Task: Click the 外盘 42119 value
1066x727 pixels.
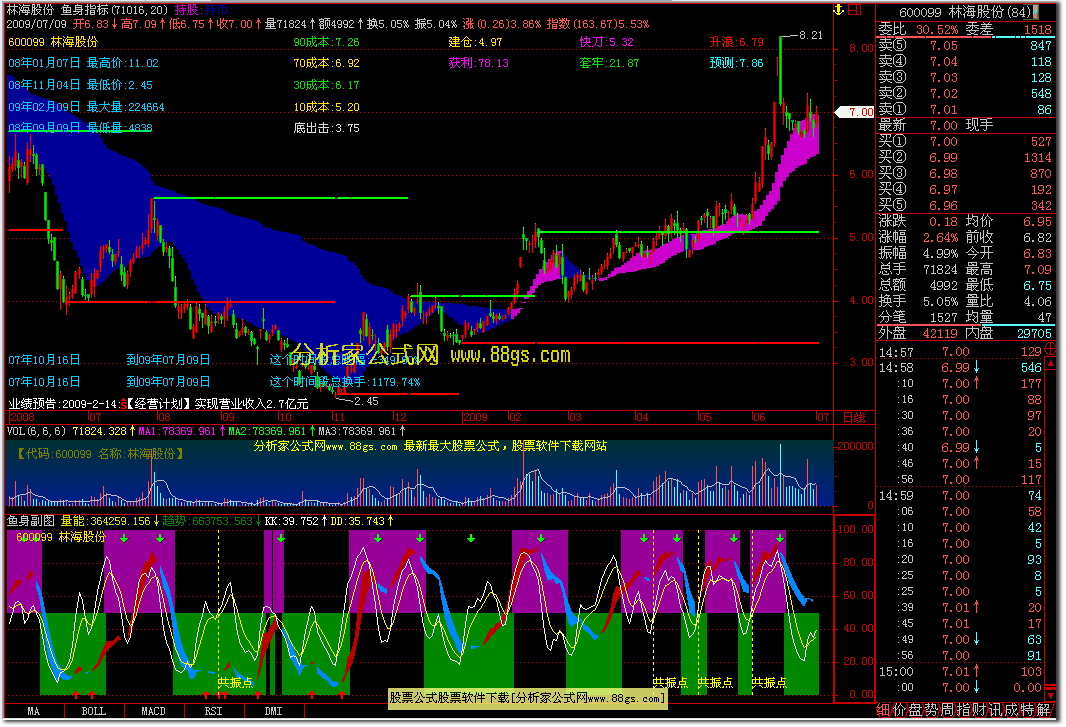Action: click(x=940, y=333)
